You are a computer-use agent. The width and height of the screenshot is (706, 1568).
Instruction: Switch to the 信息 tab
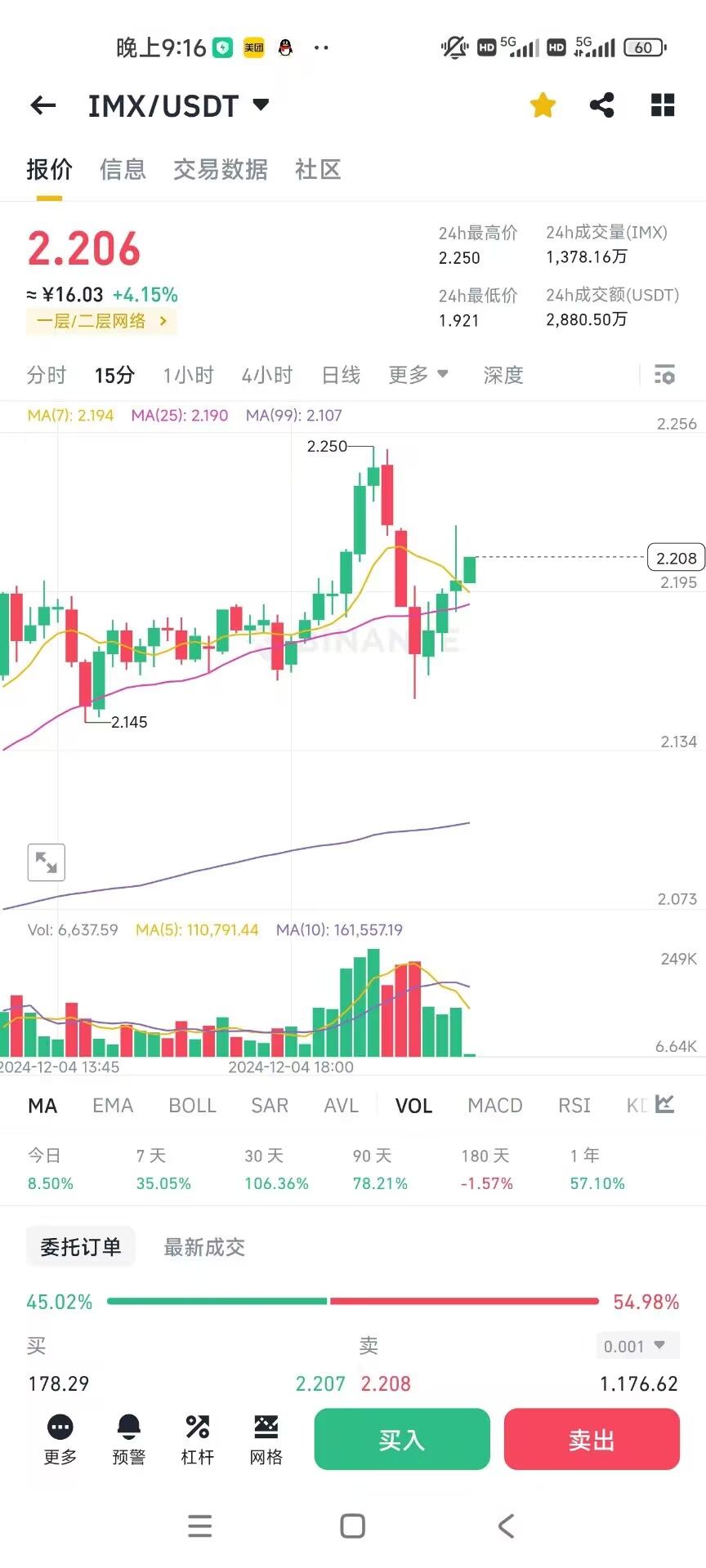123,169
